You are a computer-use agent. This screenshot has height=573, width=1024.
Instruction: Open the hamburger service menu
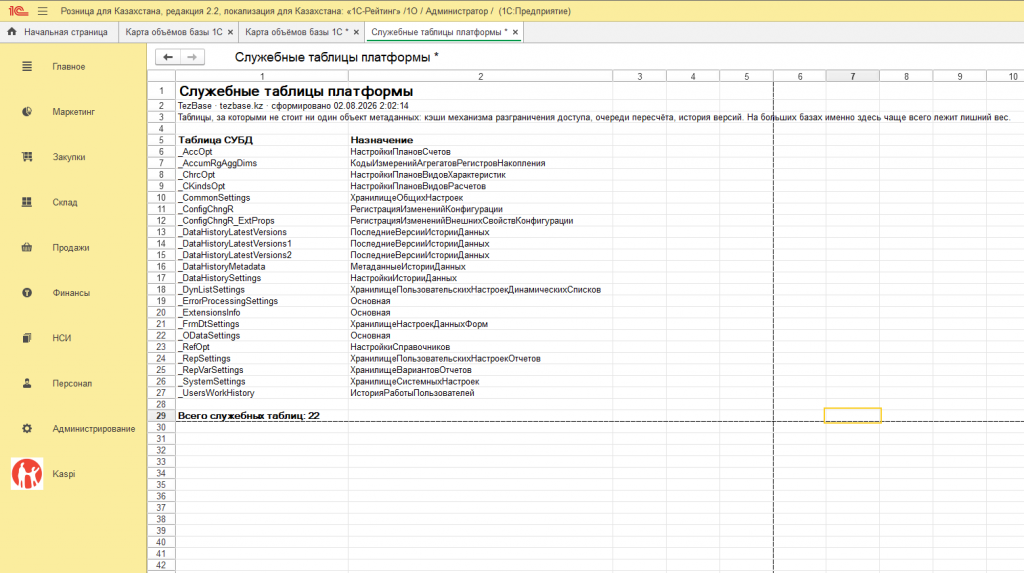click(x=42, y=11)
